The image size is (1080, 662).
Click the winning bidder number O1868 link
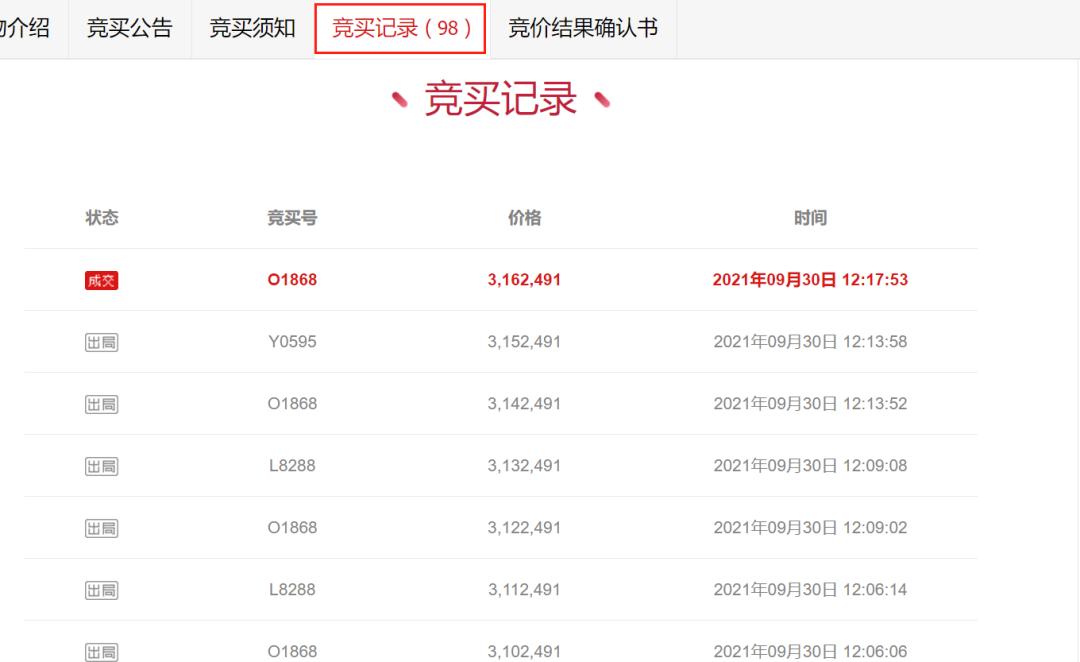[x=291, y=280]
